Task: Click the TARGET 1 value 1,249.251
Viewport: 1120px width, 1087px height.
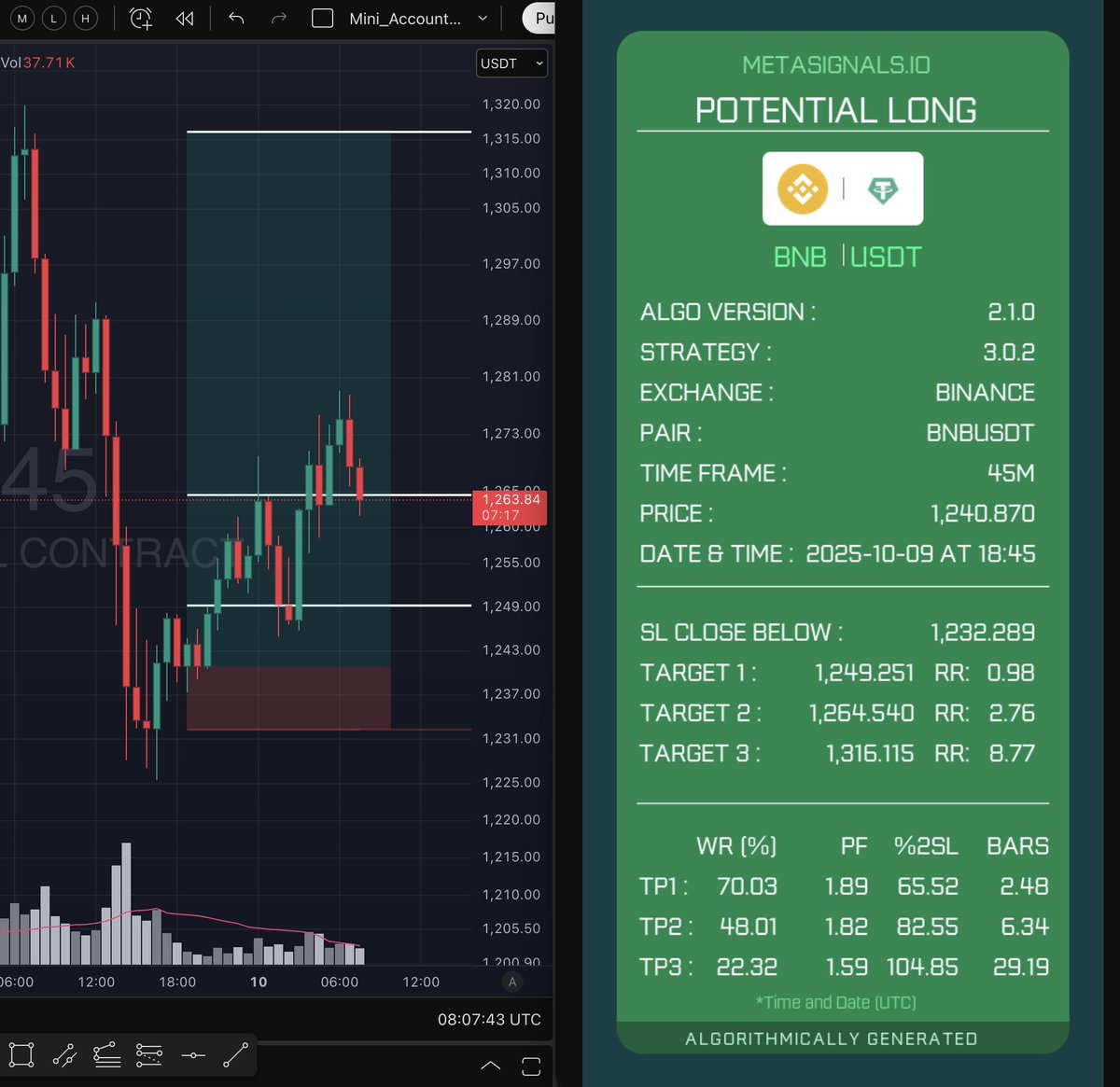Action: [x=864, y=673]
